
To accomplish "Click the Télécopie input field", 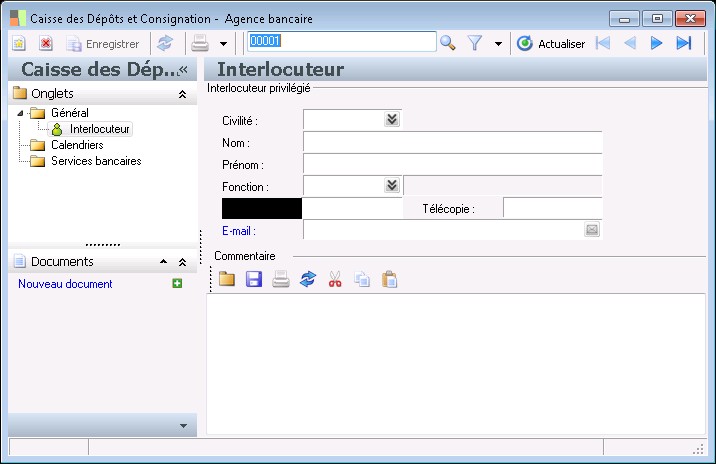I will point(553,208).
